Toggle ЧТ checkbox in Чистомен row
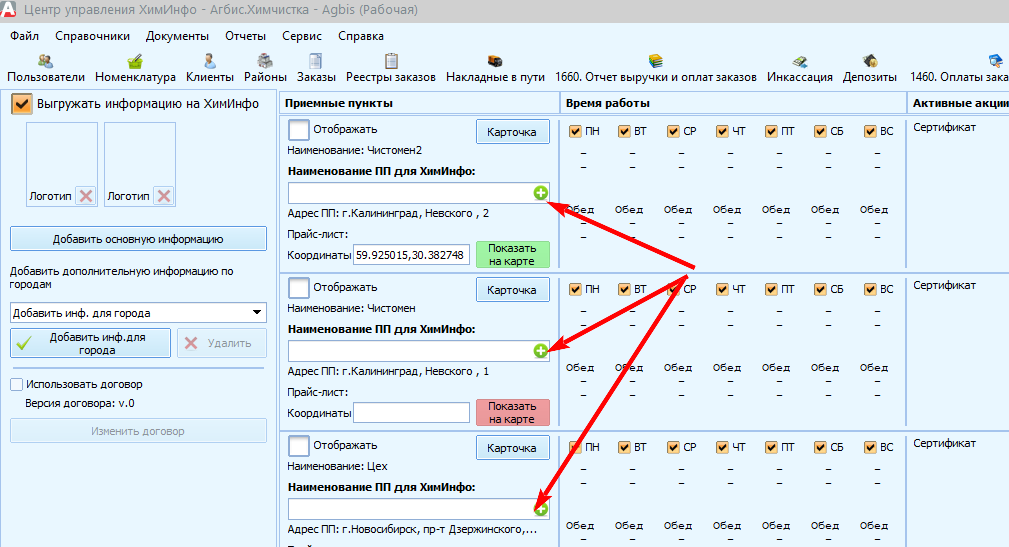Screen dimensions: 1009x547 pyautogui.click(x=722, y=290)
